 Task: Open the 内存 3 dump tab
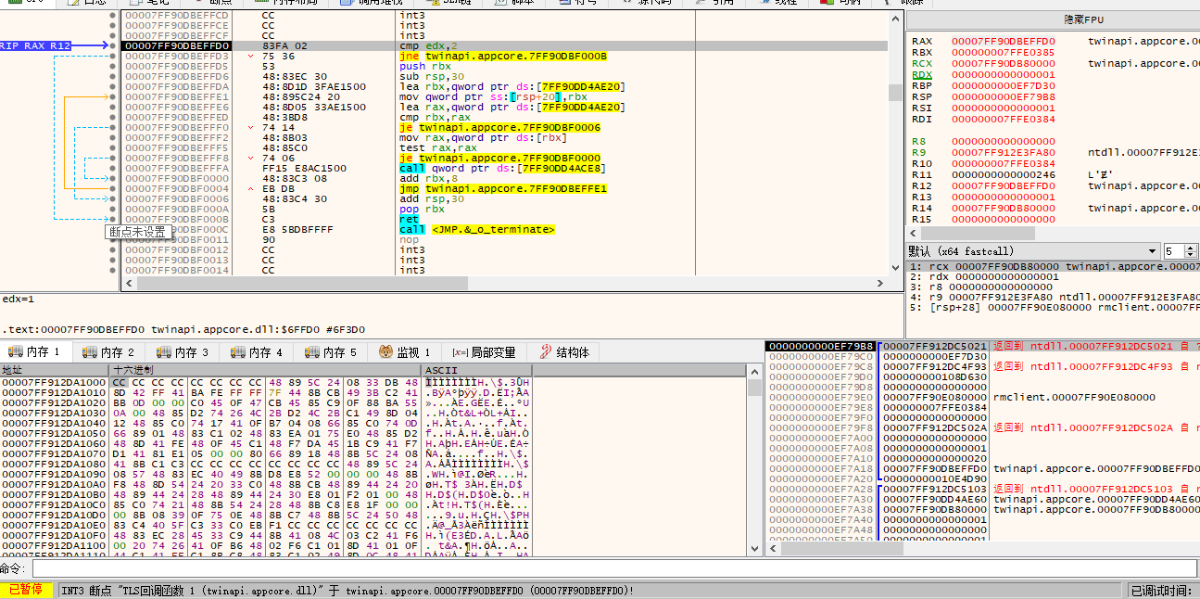[x=184, y=352]
